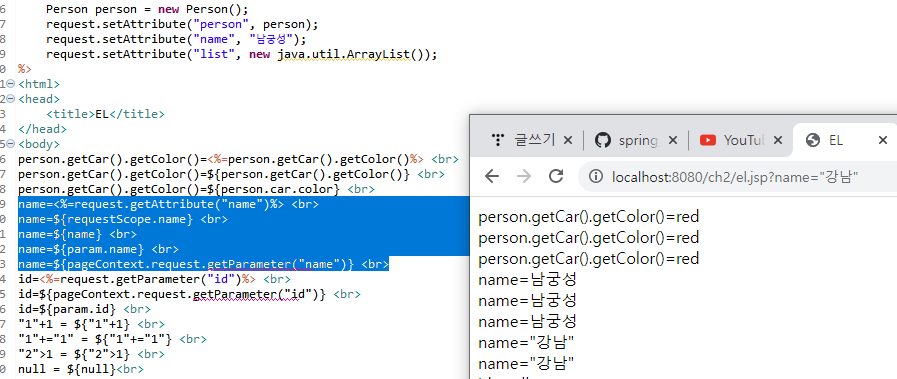The height and width of the screenshot is (379, 897).
Task: Click the setAttribute("person", person) code line
Action: click(x=182, y=25)
